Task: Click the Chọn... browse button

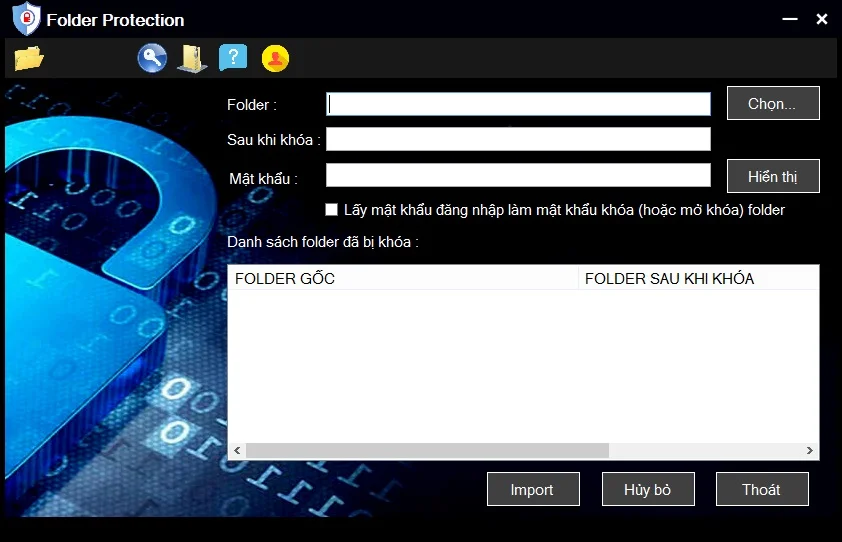Action: (772, 103)
